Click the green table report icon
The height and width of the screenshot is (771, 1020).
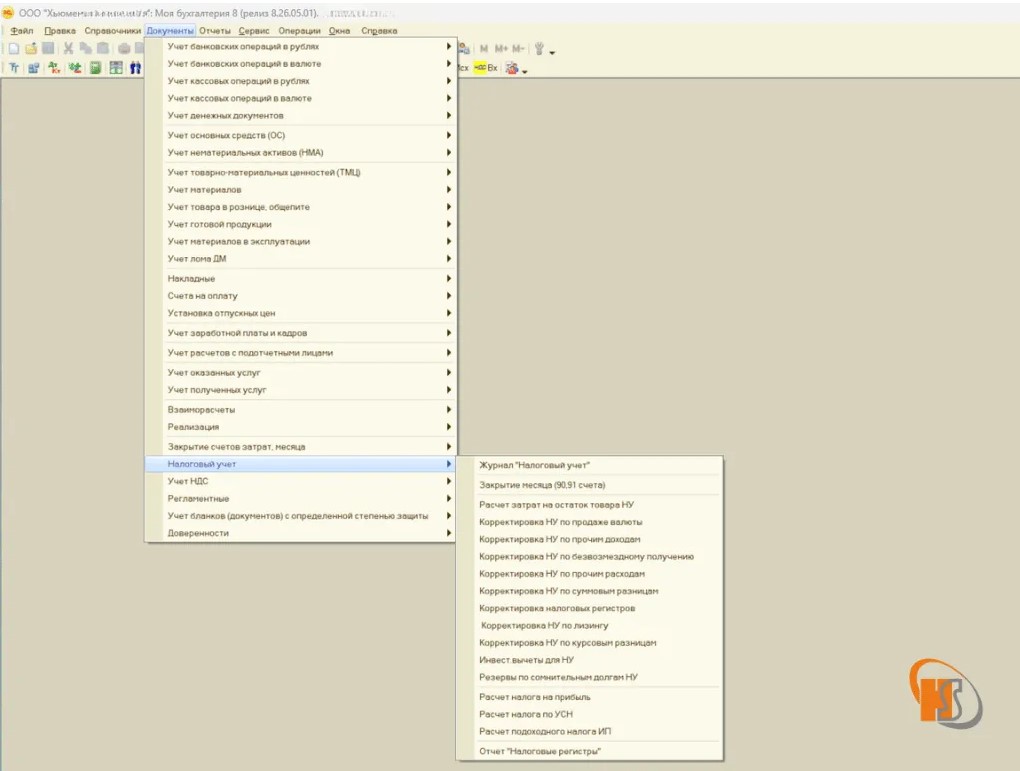[x=116, y=68]
